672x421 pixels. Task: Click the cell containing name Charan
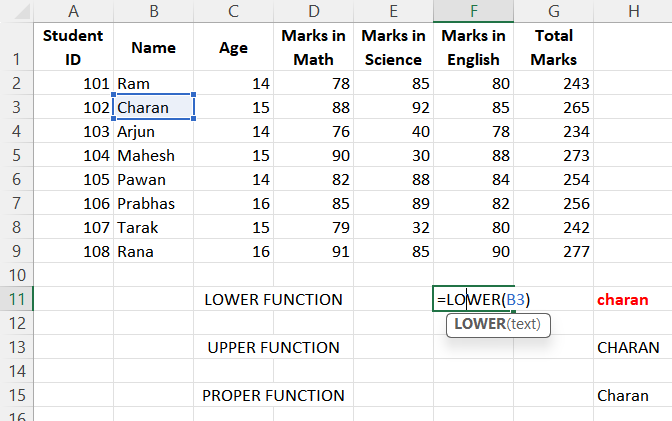coord(153,107)
